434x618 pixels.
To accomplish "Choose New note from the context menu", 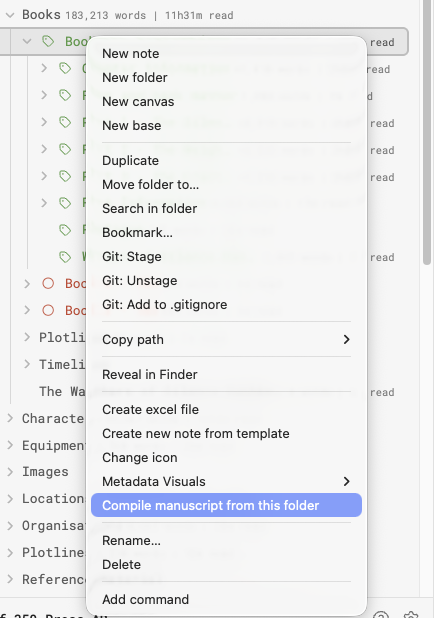I will coord(226,54).
